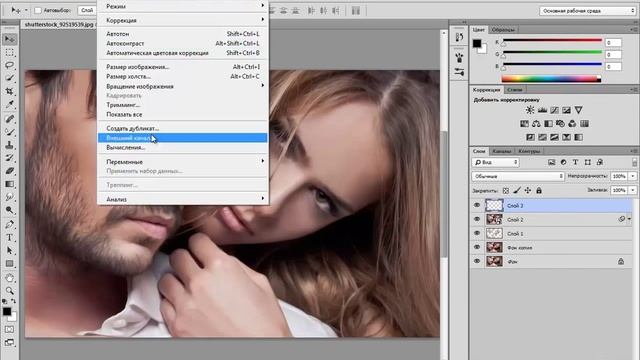The width and height of the screenshot is (640, 360).
Task: Open the fill Заливка slider arrow
Action: pos(633,190)
